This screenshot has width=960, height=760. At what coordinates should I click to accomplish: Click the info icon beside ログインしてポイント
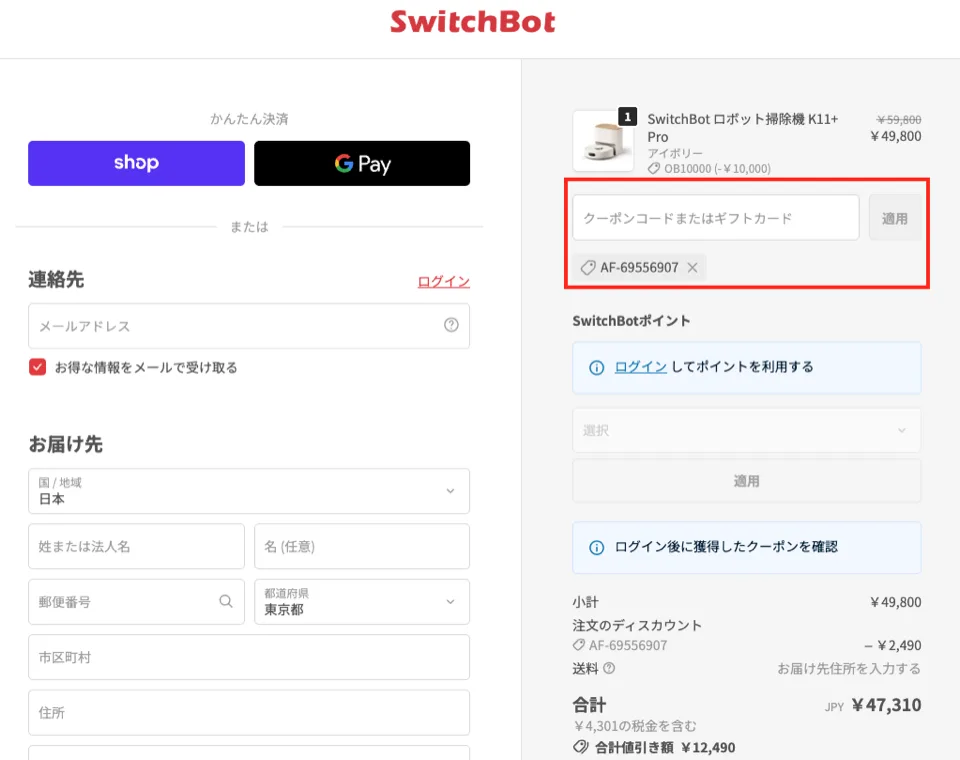click(x=596, y=367)
